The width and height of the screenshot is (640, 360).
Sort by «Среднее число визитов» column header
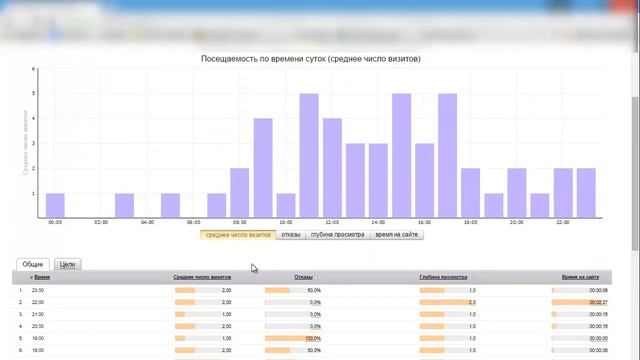202,277
